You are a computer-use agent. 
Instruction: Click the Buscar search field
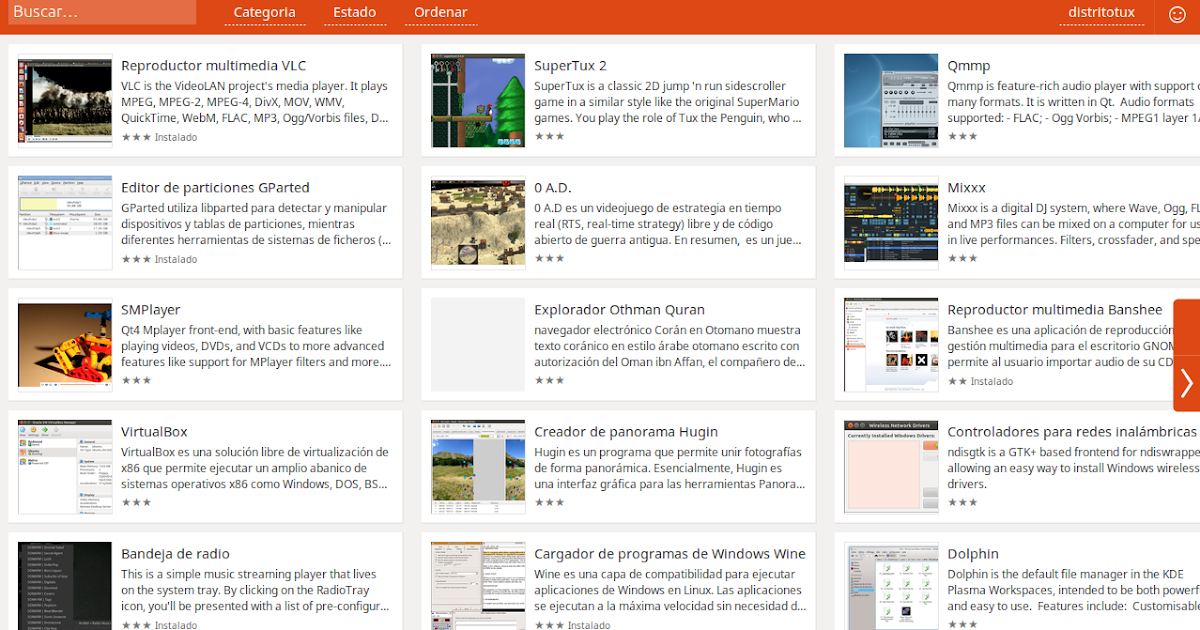(100, 12)
